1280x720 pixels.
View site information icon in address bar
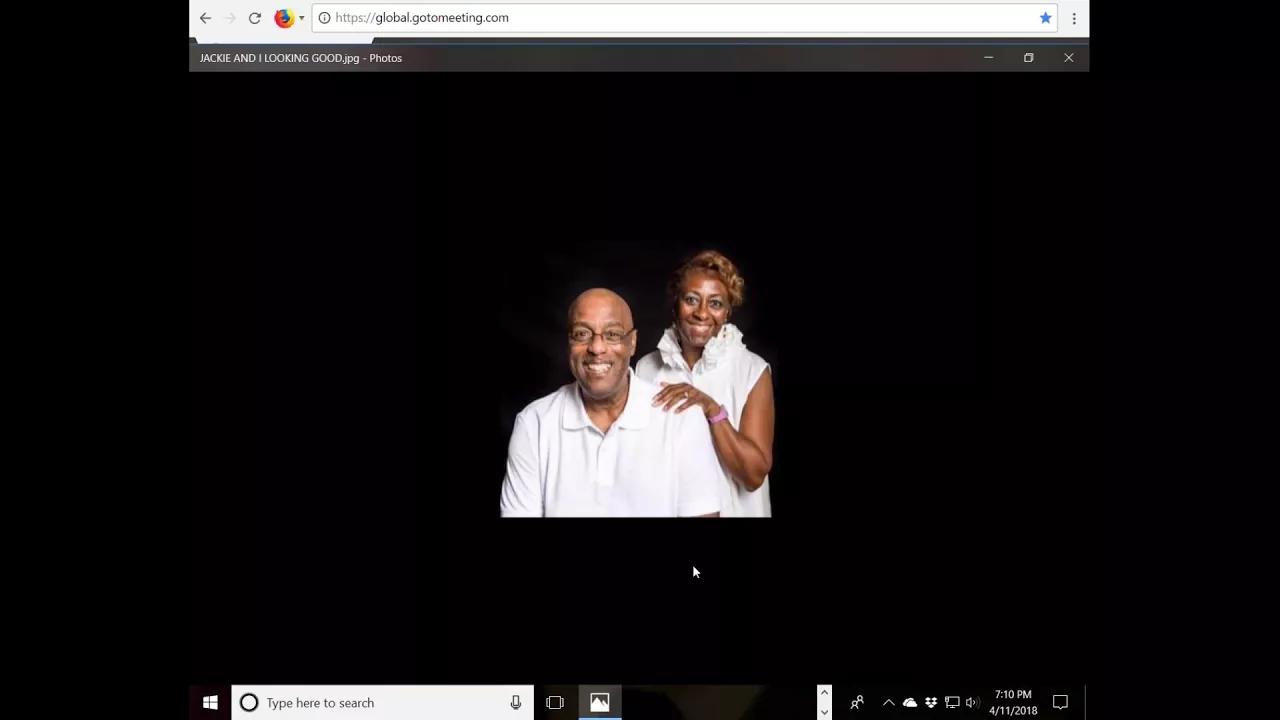[324, 18]
